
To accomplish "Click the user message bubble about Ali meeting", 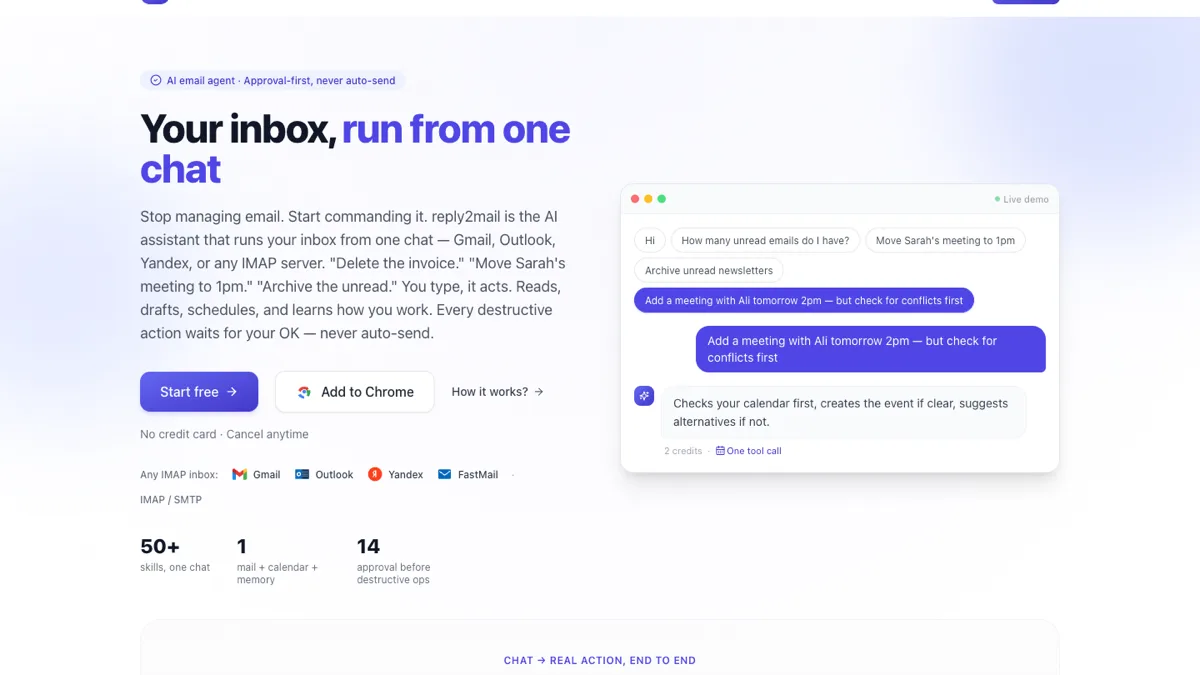I will pyautogui.click(x=871, y=349).
